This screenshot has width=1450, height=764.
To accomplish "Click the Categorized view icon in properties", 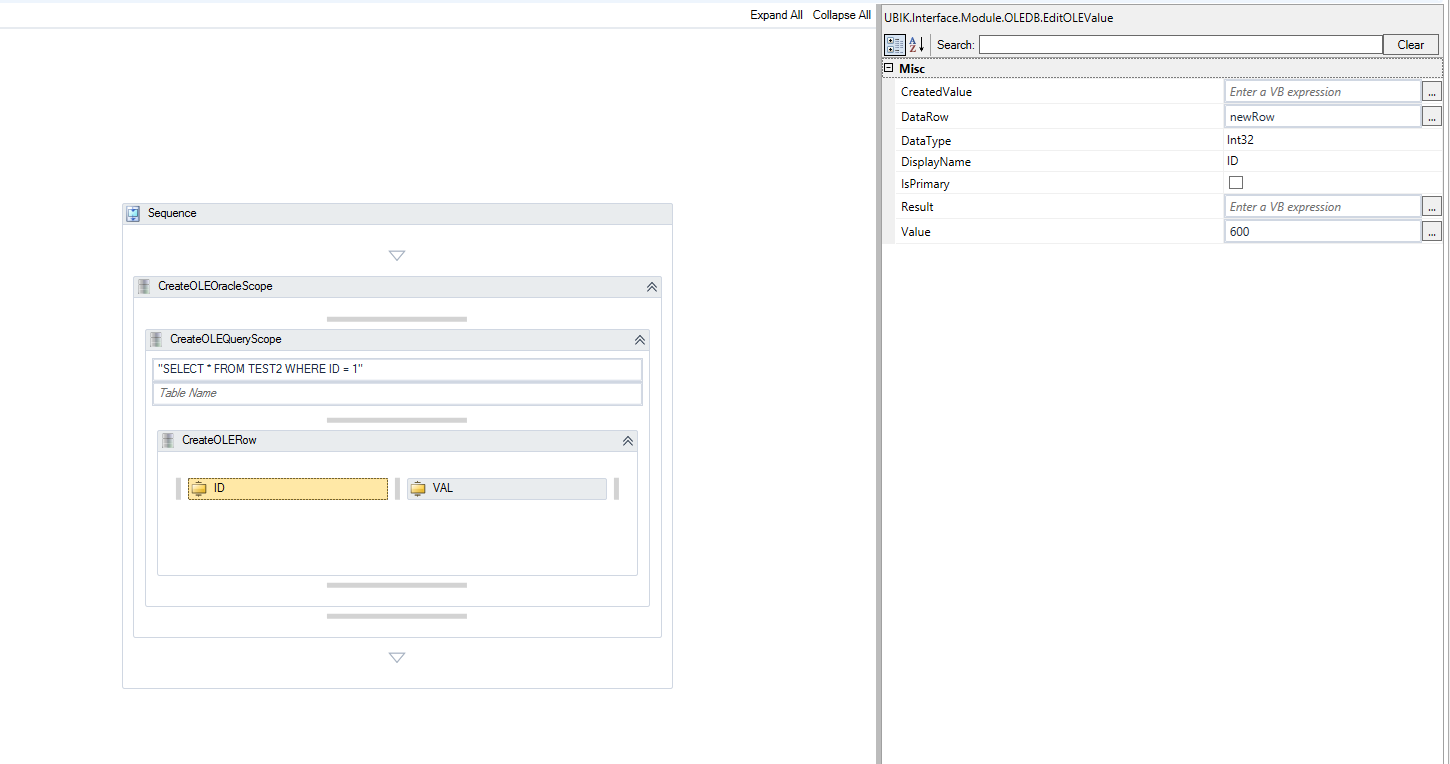I will [x=895, y=45].
